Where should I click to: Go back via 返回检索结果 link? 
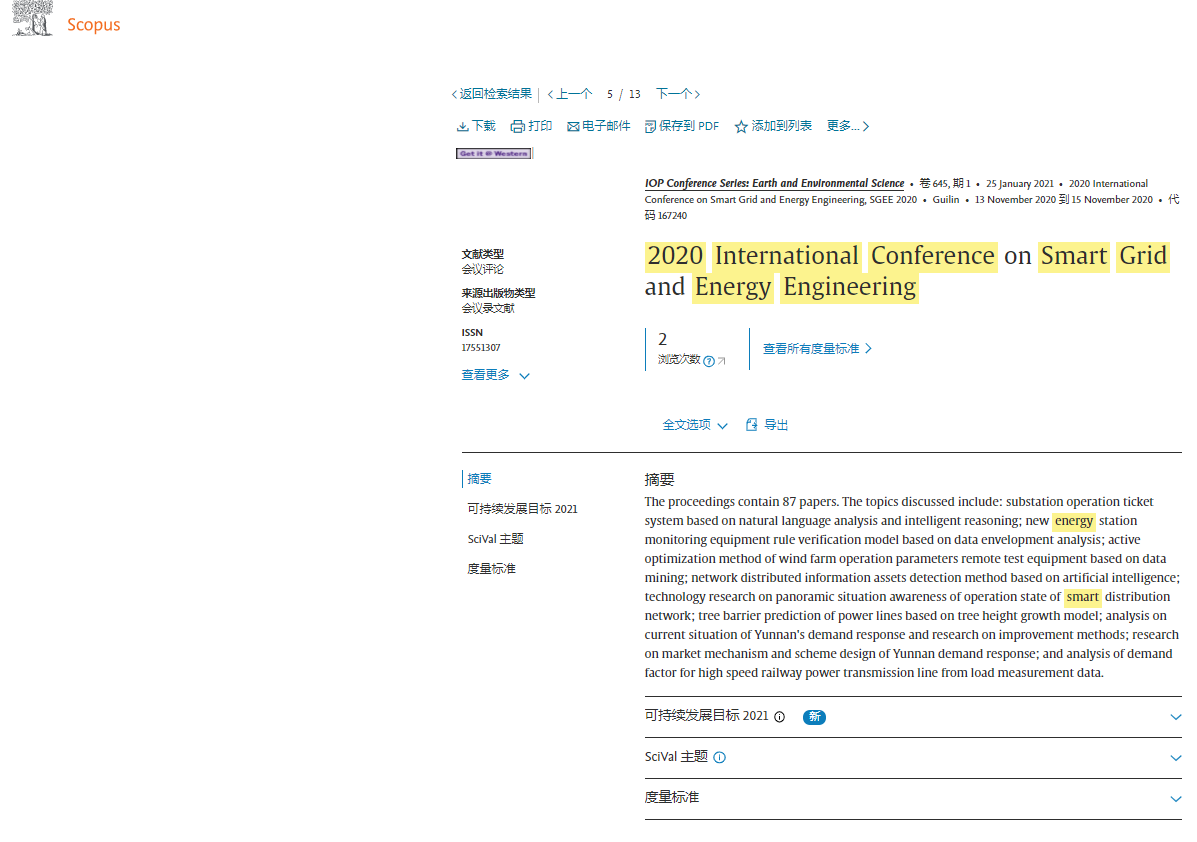pos(492,94)
